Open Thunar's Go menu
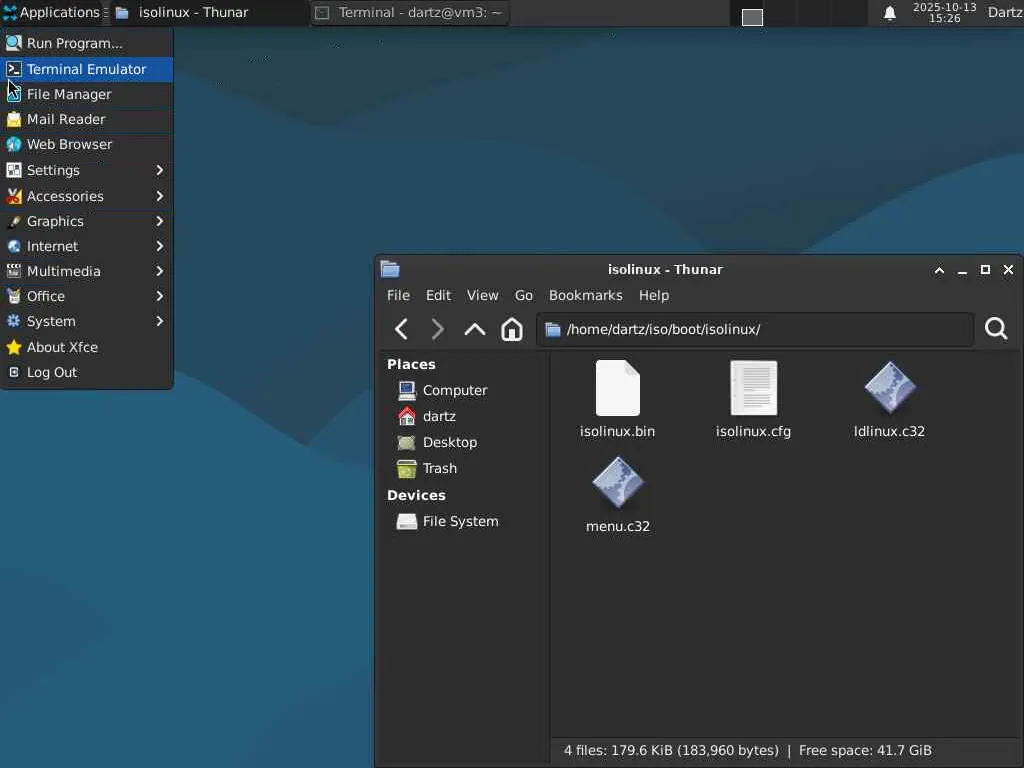 (524, 295)
